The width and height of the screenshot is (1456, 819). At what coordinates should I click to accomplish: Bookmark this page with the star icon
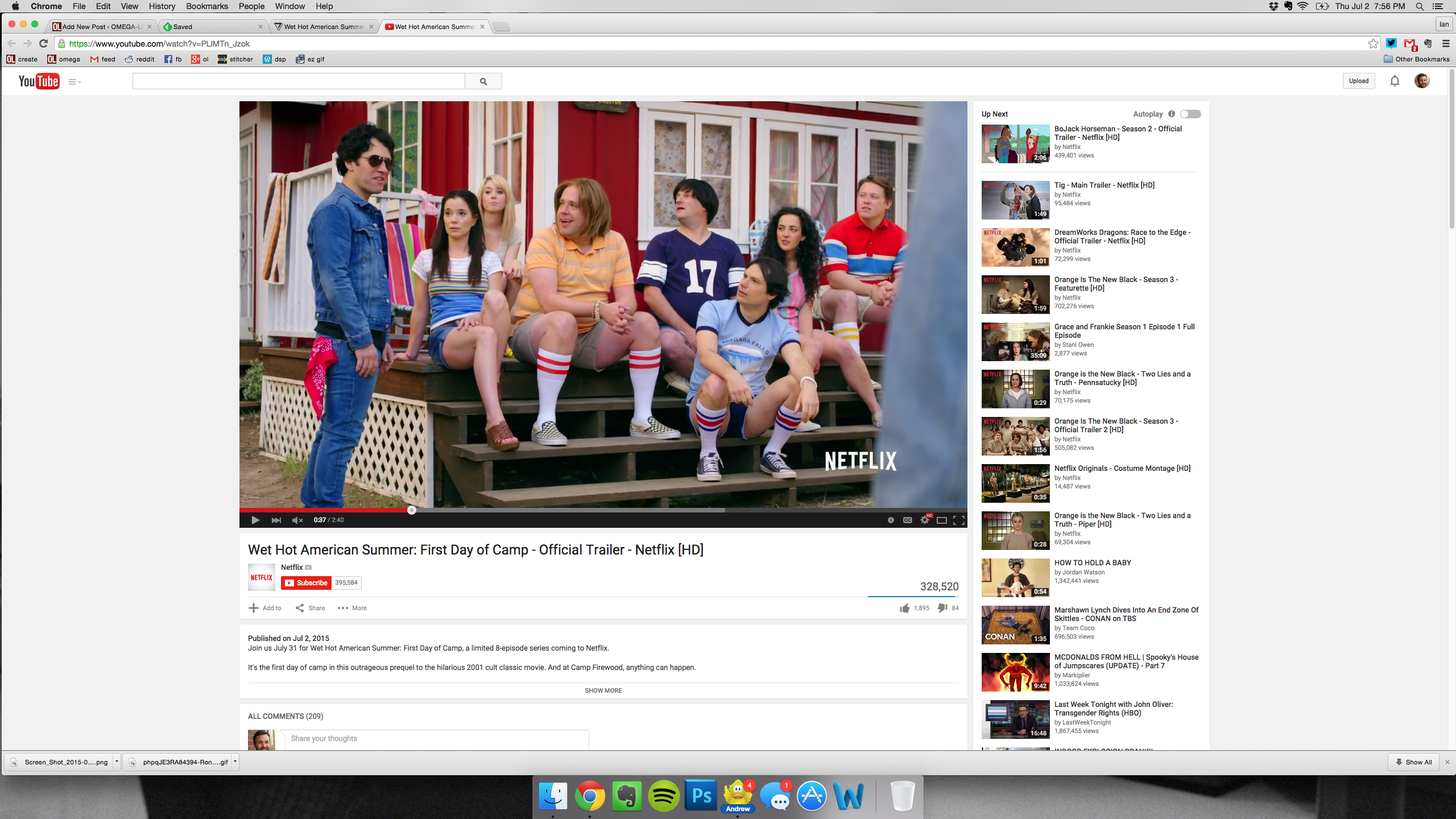(x=1373, y=43)
